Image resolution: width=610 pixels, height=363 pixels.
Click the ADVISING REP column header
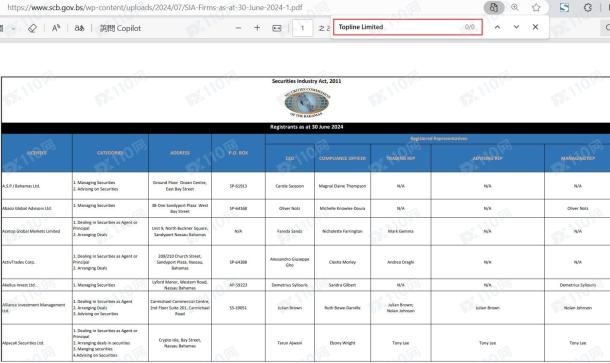tap(487, 158)
